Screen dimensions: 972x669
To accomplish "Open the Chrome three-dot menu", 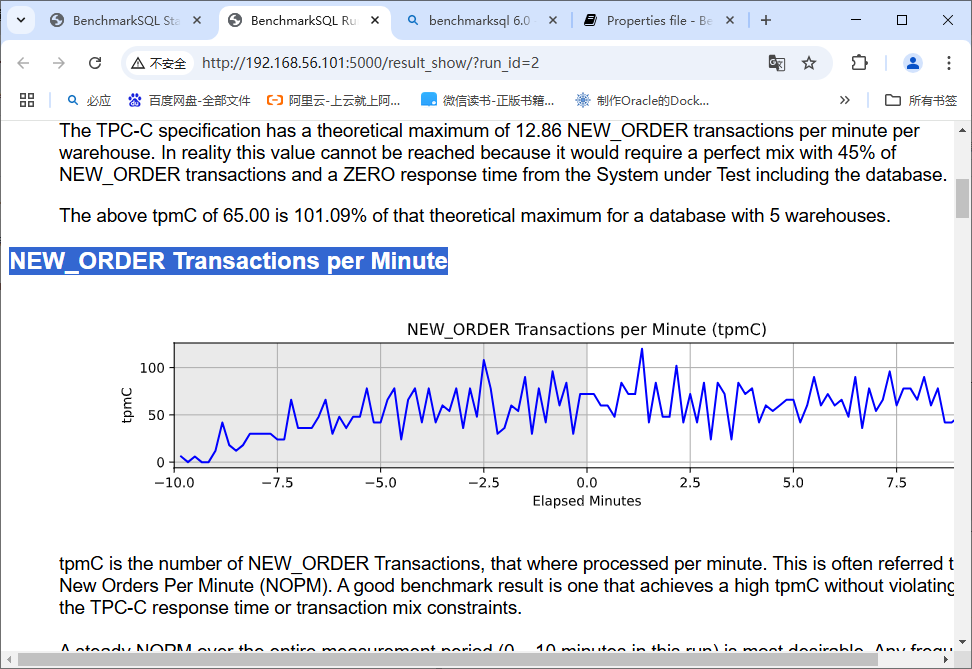I will [x=948, y=63].
